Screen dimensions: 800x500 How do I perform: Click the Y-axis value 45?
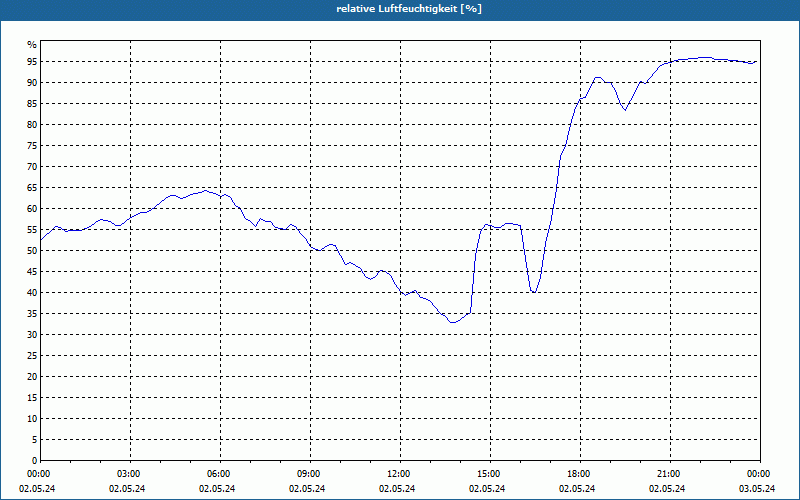pos(32,272)
